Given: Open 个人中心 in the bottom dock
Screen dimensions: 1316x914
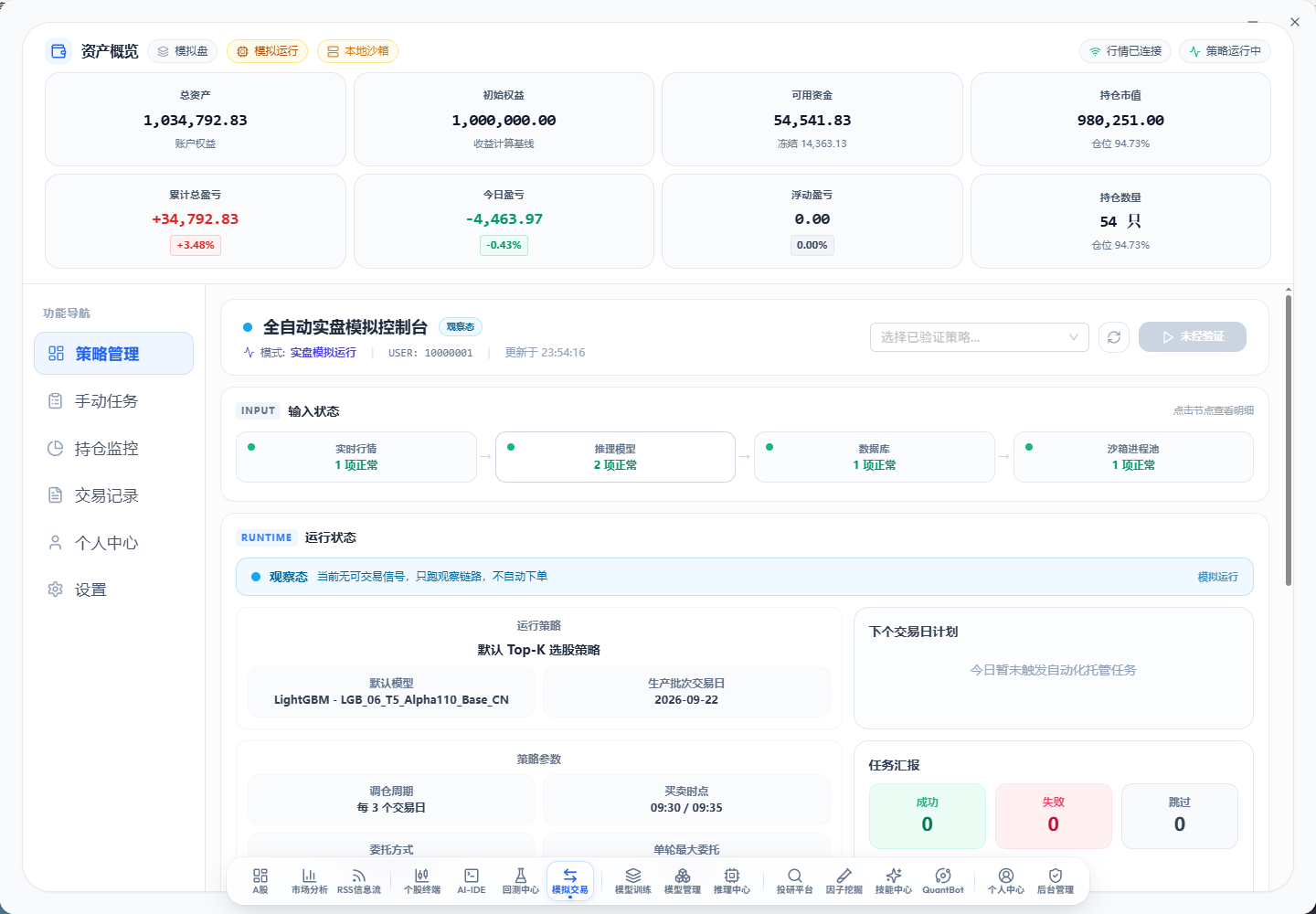Looking at the screenshot, I should click(x=1006, y=881).
